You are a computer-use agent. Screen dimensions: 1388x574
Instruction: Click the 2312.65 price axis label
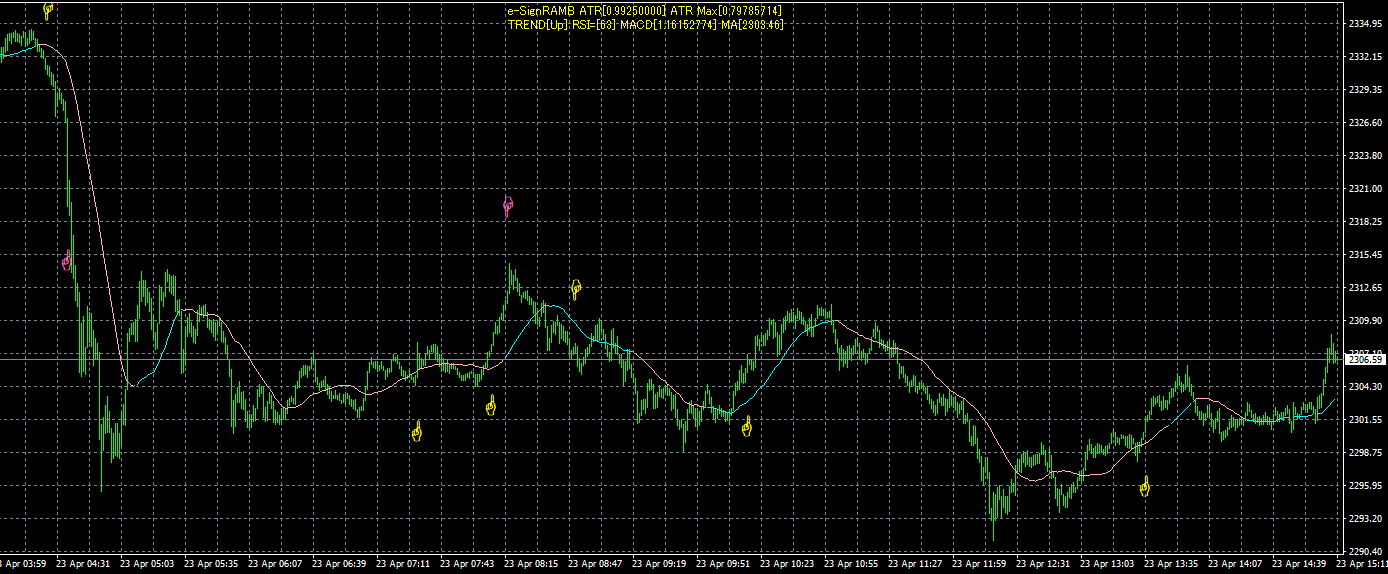(x=1365, y=288)
